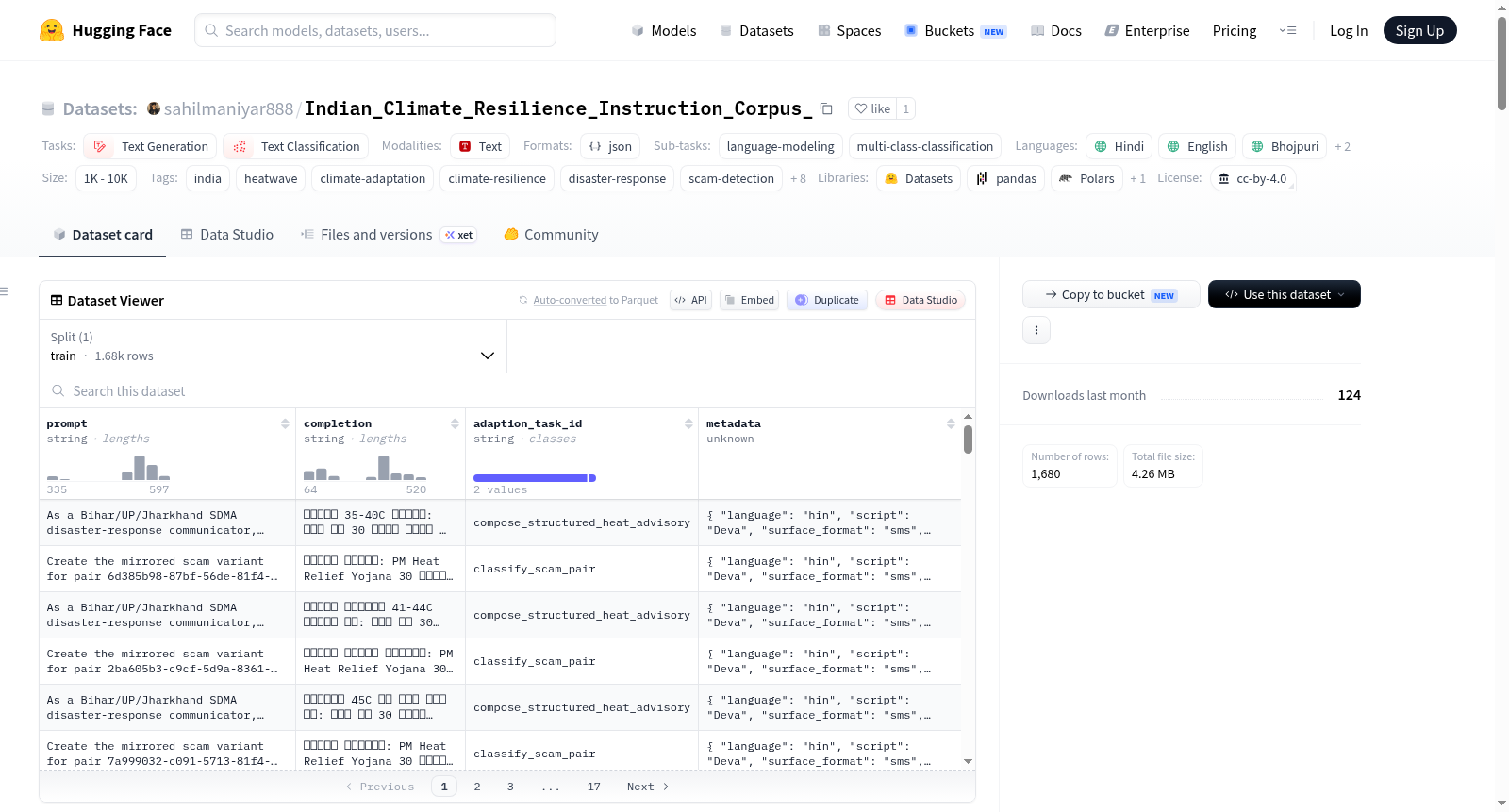This screenshot has height=812, width=1509.
Task: Click the API button in viewer
Action: 690,300
